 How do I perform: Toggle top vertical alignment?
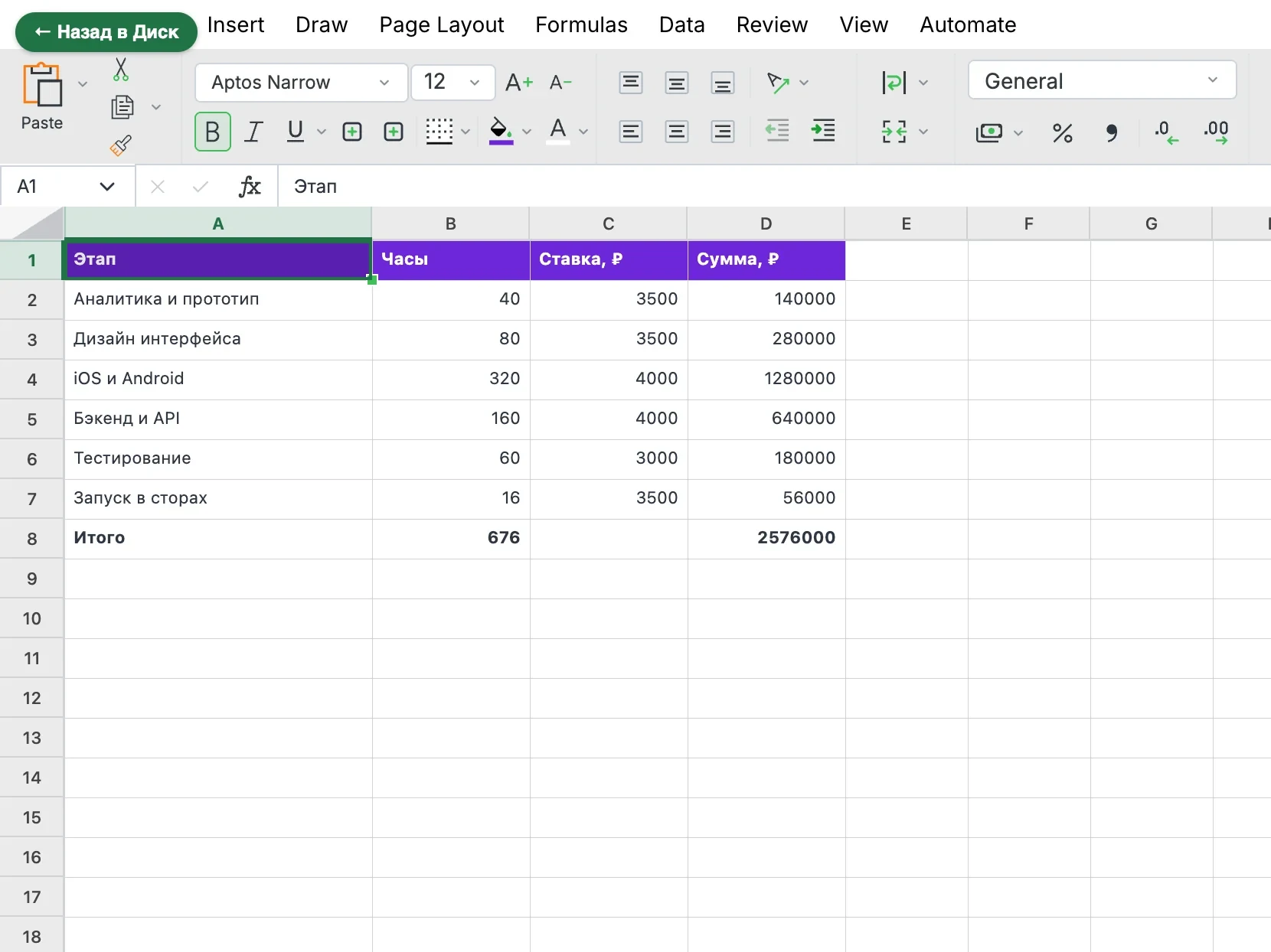tap(630, 82)
